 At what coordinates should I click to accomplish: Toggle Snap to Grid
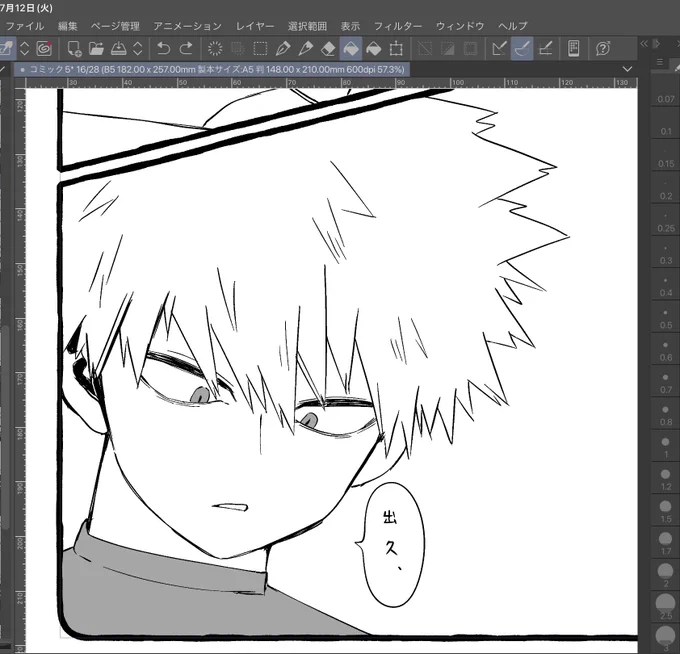point(545,48)
